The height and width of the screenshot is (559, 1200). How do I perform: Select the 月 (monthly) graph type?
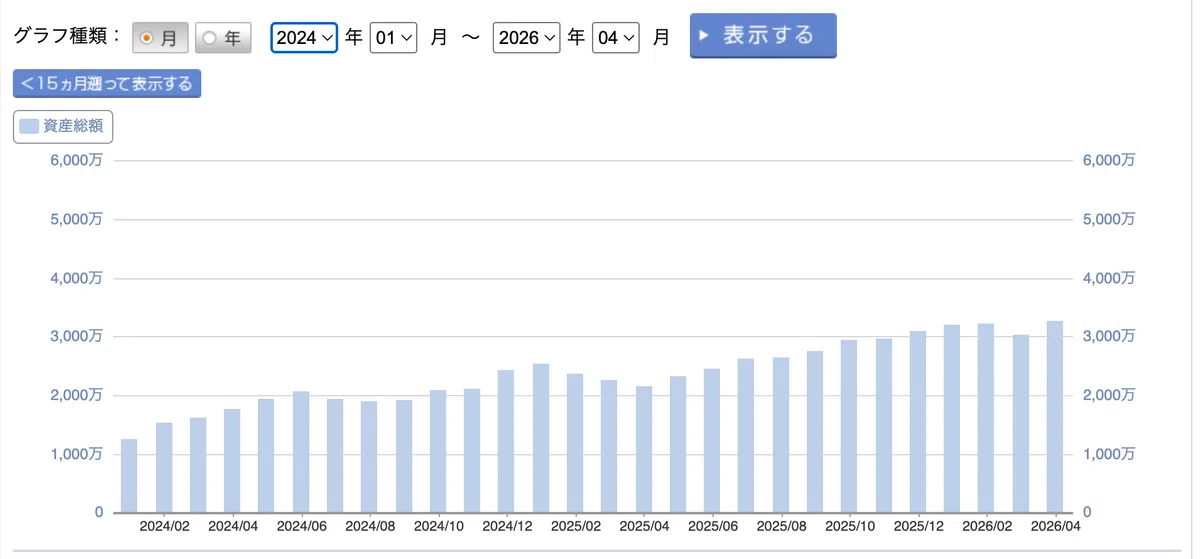(160, 38)
